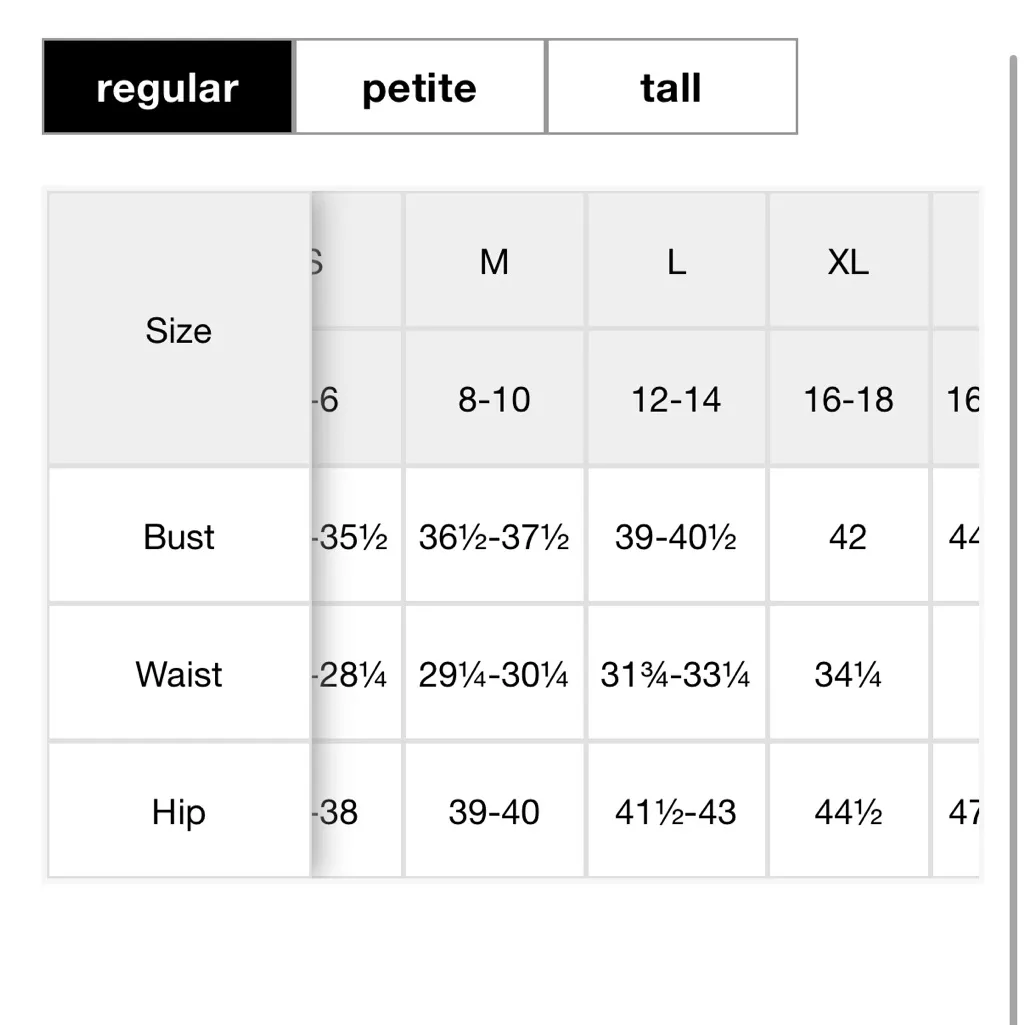Select the M column header
The height and width of the screenshot is (1025, 1025).
[x=493, y=262]
